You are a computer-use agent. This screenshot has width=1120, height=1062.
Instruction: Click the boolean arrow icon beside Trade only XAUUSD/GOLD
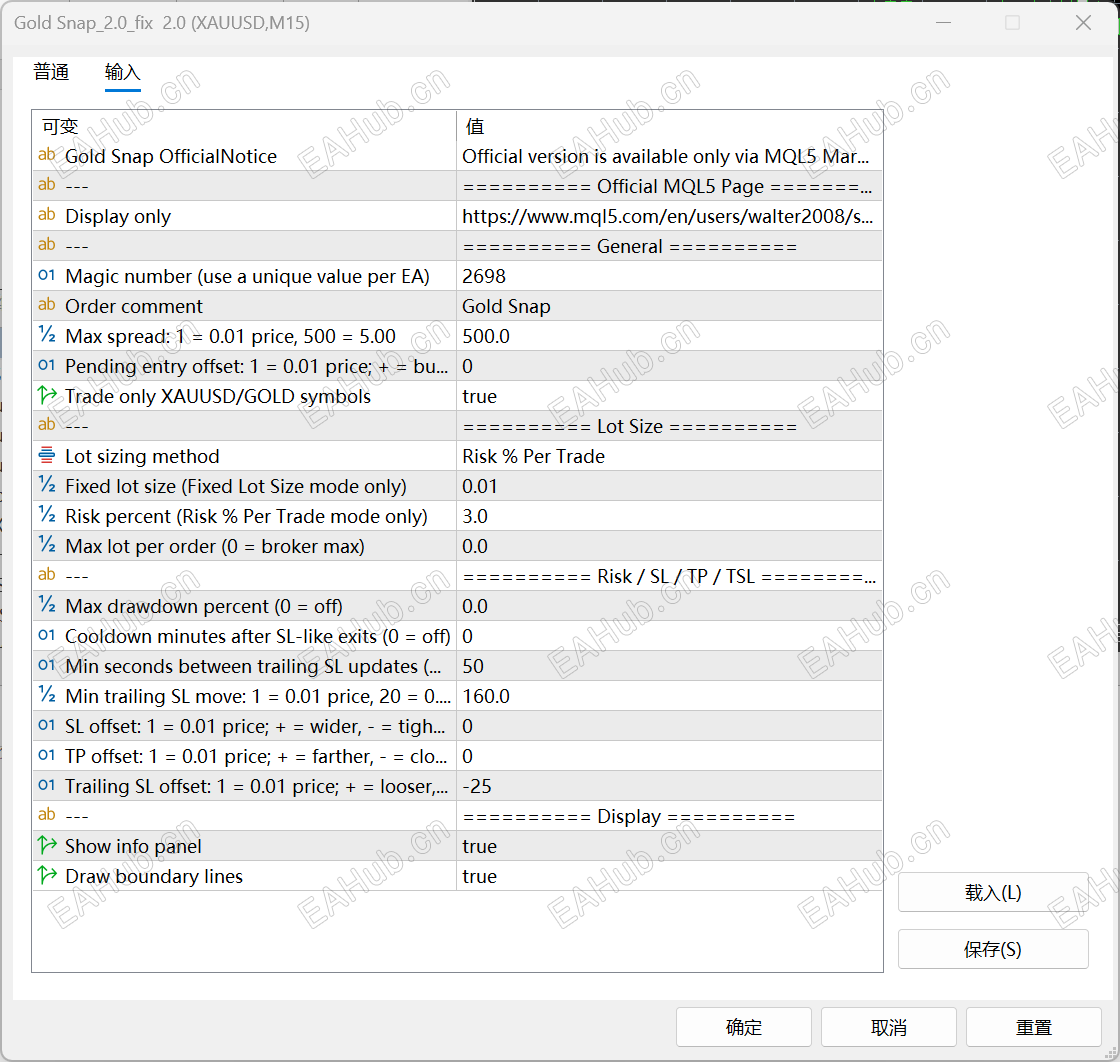tap(46, 396)
